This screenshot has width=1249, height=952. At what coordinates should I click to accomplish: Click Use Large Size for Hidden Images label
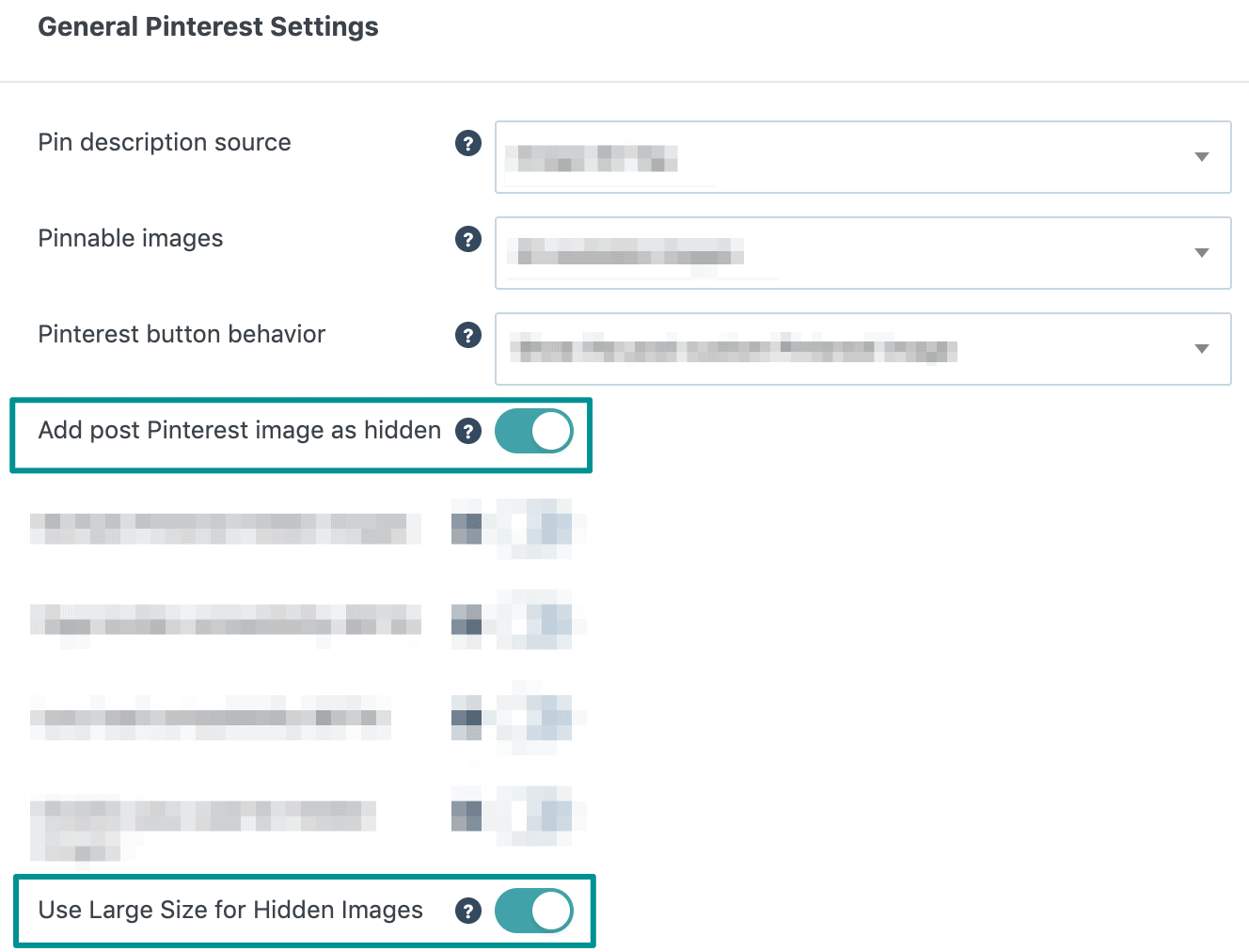230,911
